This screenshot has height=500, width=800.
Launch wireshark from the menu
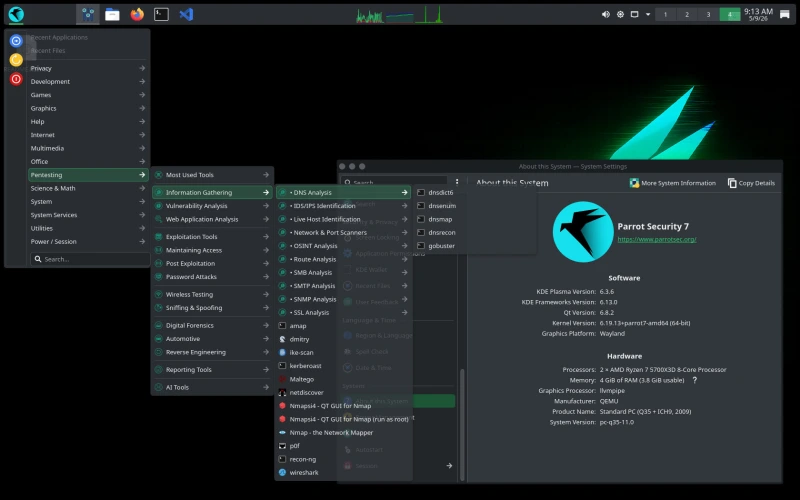pos(343,472)
